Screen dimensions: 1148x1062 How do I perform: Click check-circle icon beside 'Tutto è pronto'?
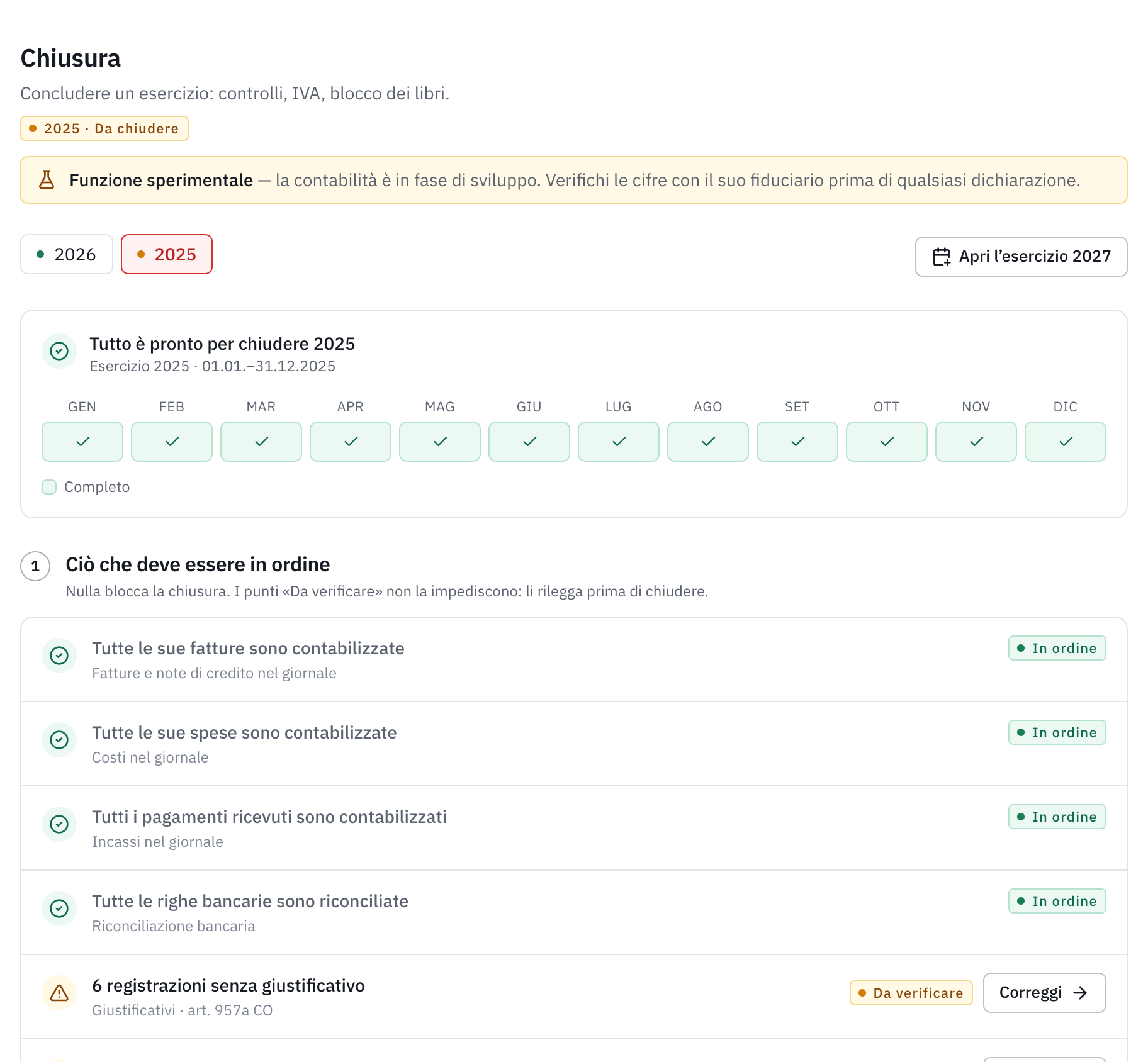click(59, 351)
